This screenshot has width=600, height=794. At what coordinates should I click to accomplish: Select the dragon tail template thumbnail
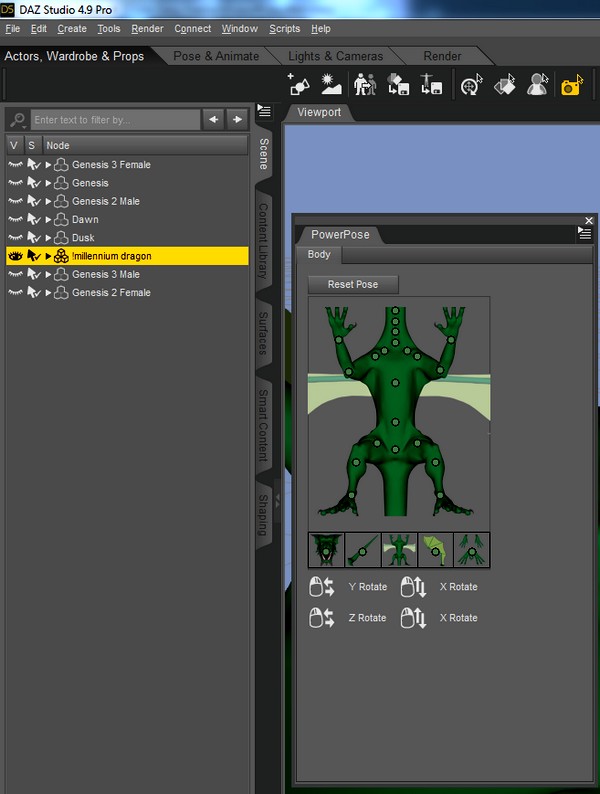tap(363, 549)
